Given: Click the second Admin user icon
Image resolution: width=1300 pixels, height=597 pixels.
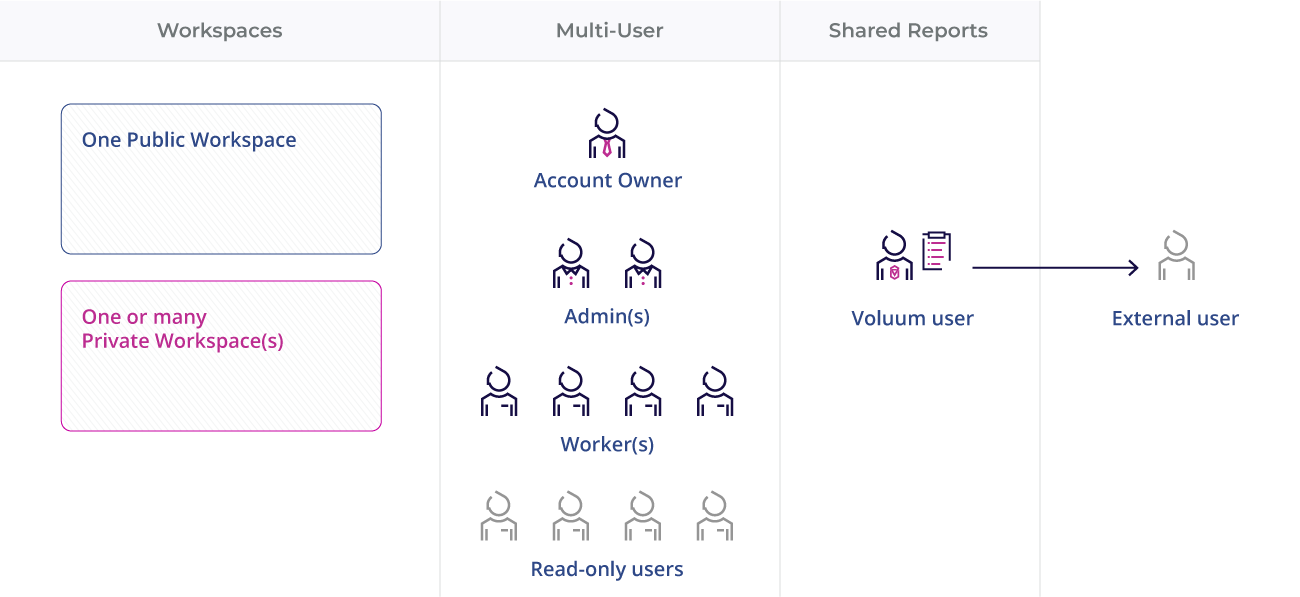Looking at the screenshot, I should click(642, 263).
